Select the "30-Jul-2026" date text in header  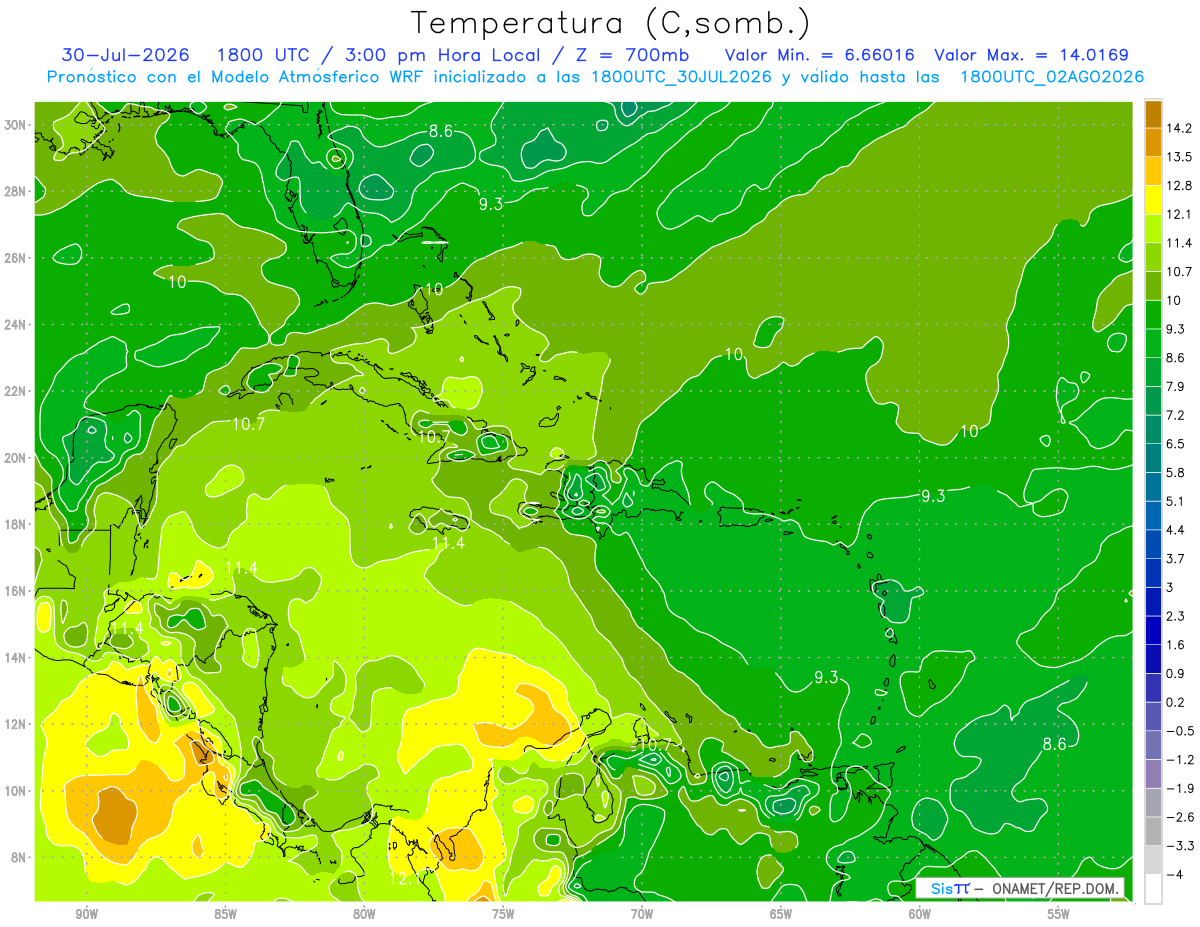125,55
